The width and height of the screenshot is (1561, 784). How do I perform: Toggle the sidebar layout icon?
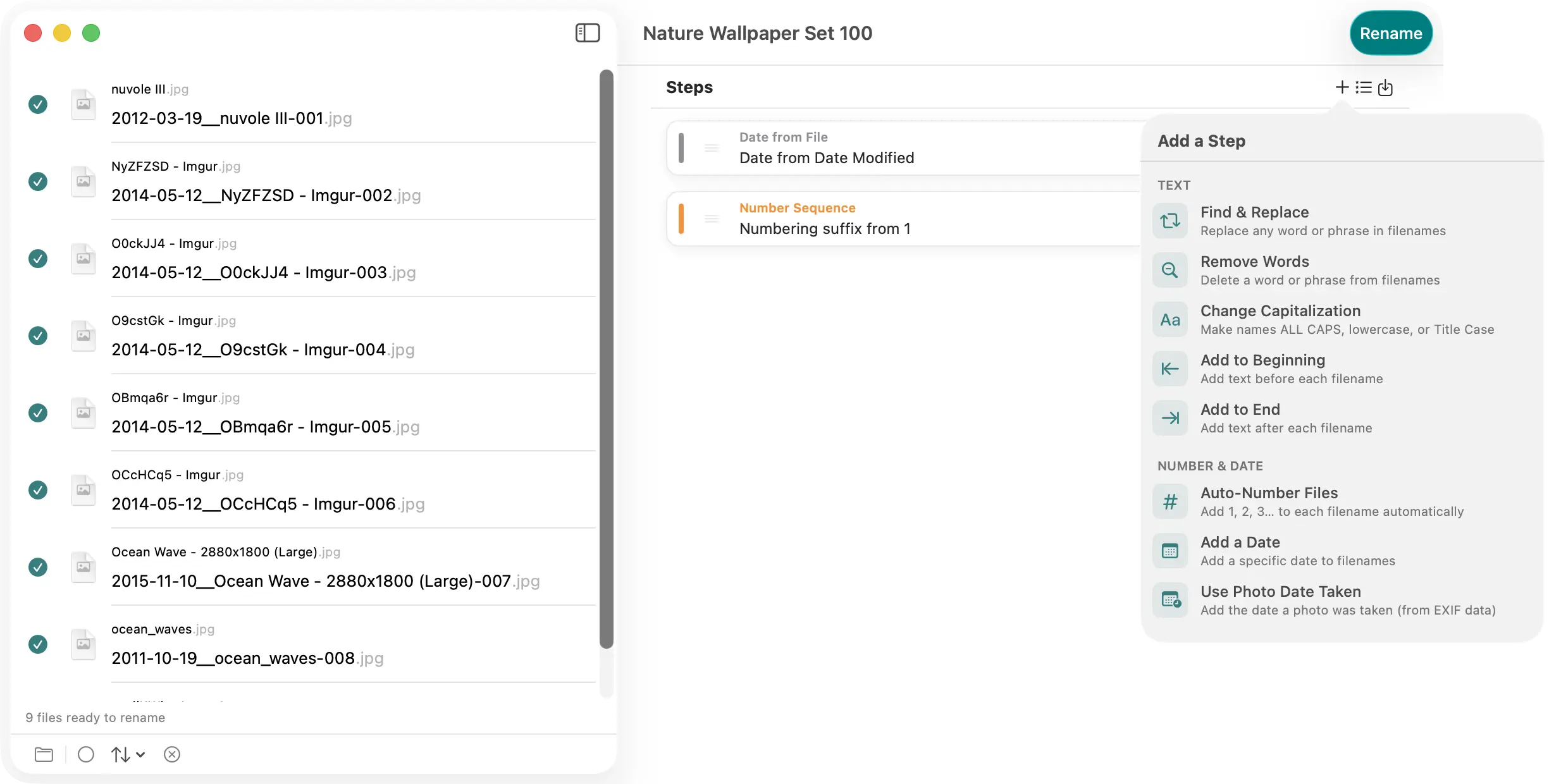(x=588, y=33)
